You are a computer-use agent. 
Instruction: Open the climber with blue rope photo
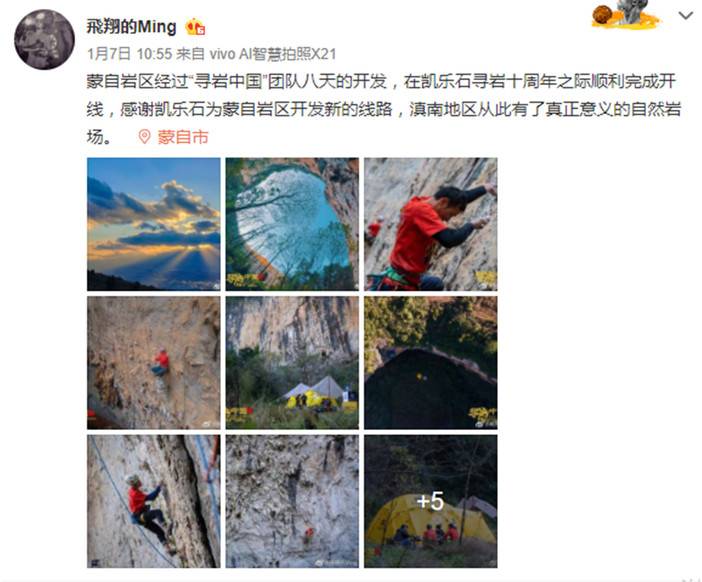tap(154, 501)
